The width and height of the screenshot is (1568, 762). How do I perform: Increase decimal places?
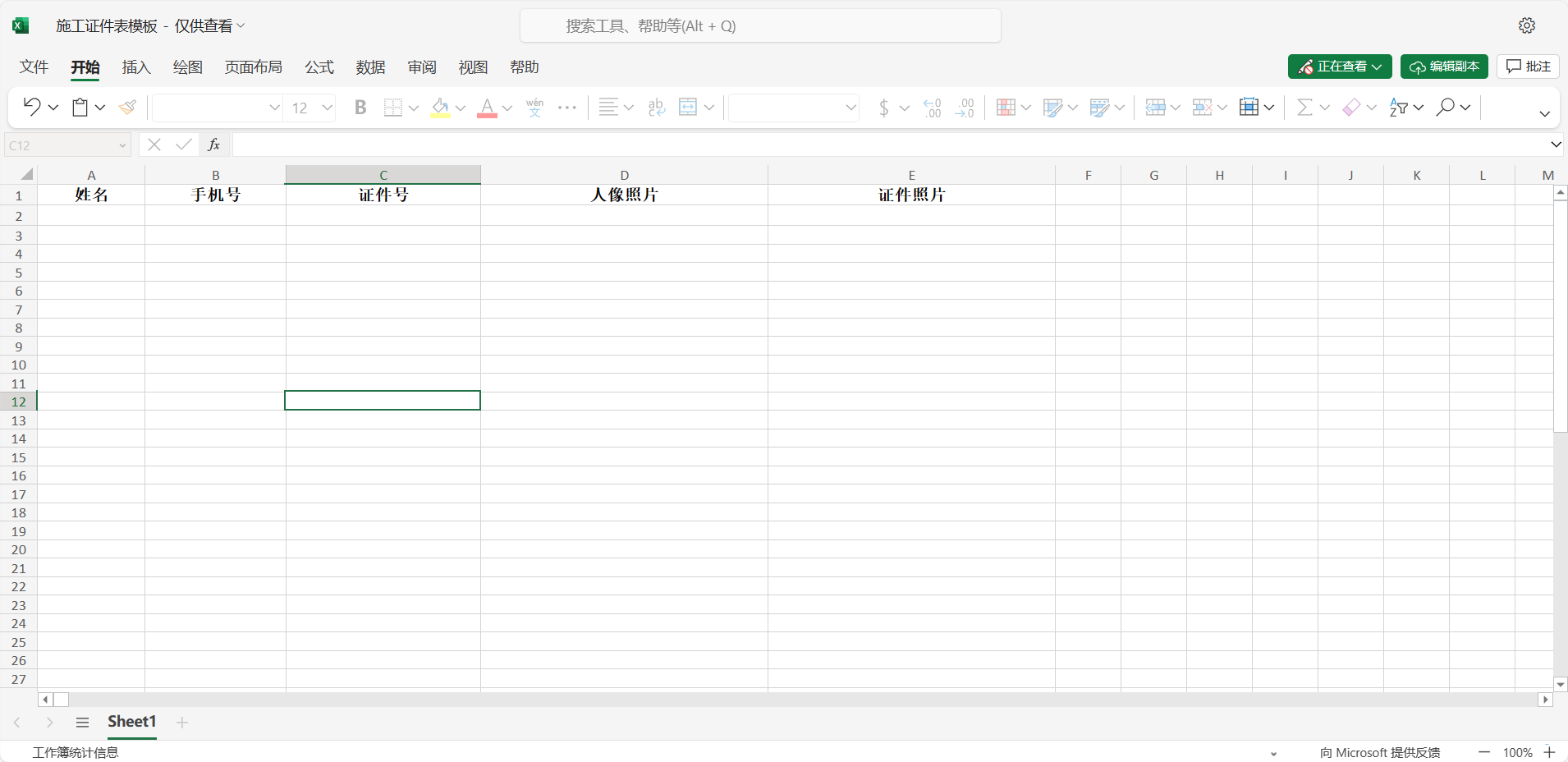point(933,107)
